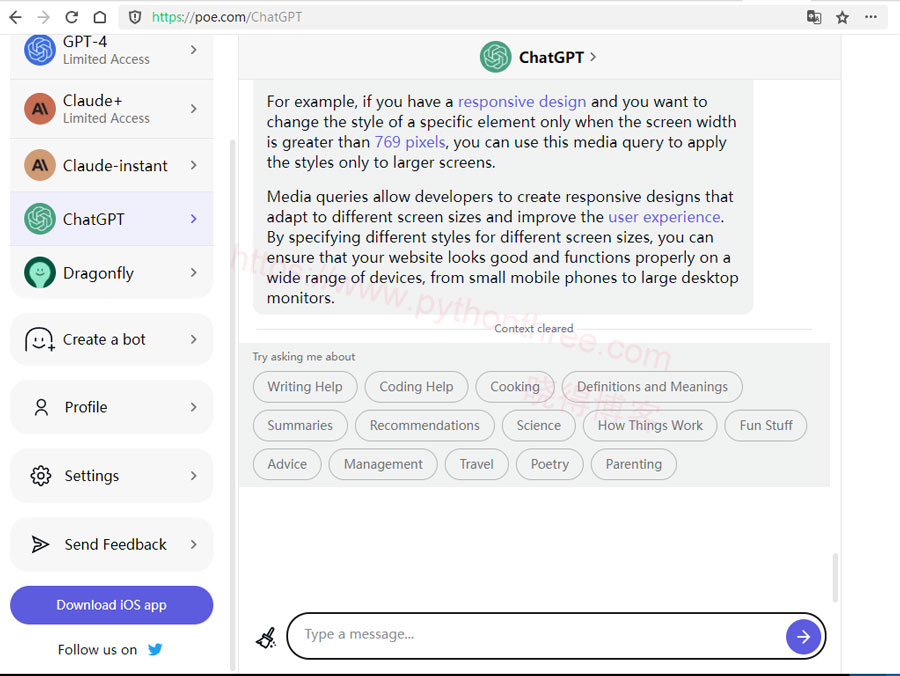The height and width of the screenshot is (676, 900).
Task: Open the user experience link
Action: (x=664, y=217)
